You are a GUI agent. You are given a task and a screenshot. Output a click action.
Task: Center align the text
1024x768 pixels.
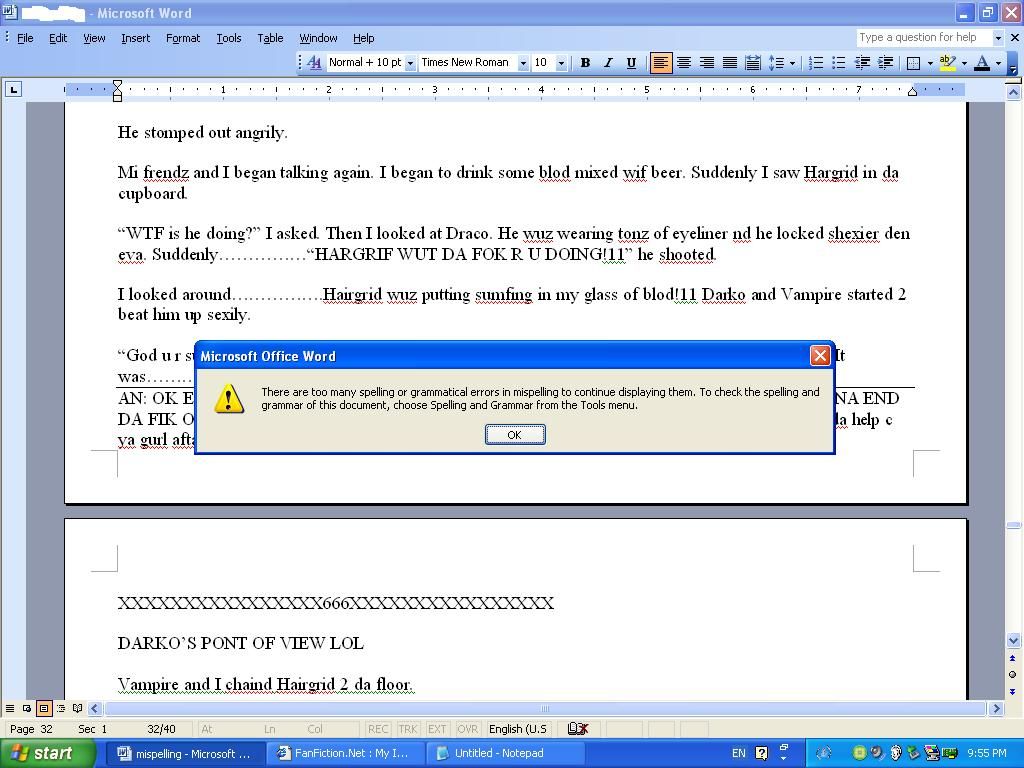click(684, 63)
